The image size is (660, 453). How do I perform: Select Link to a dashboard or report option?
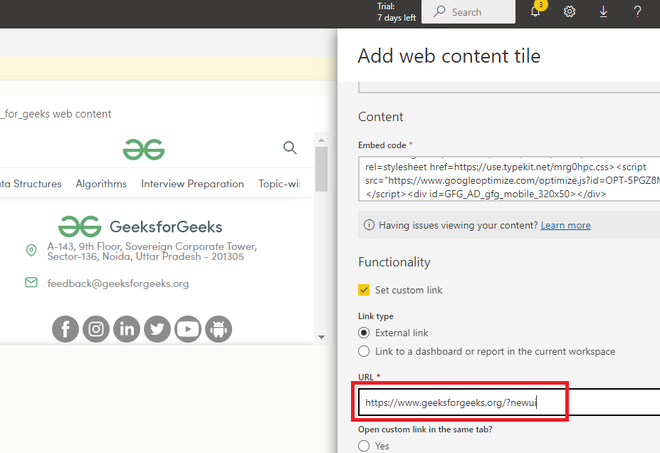[364, 351]
